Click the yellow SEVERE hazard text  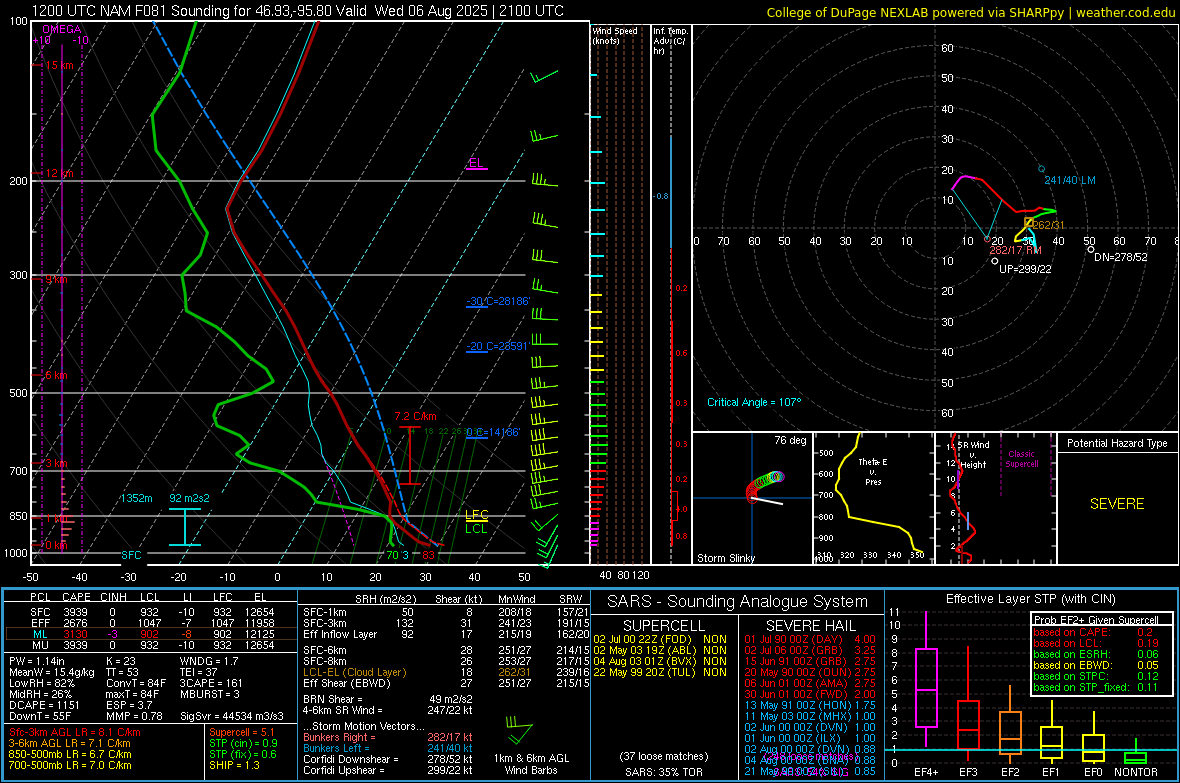point(1117,504)
